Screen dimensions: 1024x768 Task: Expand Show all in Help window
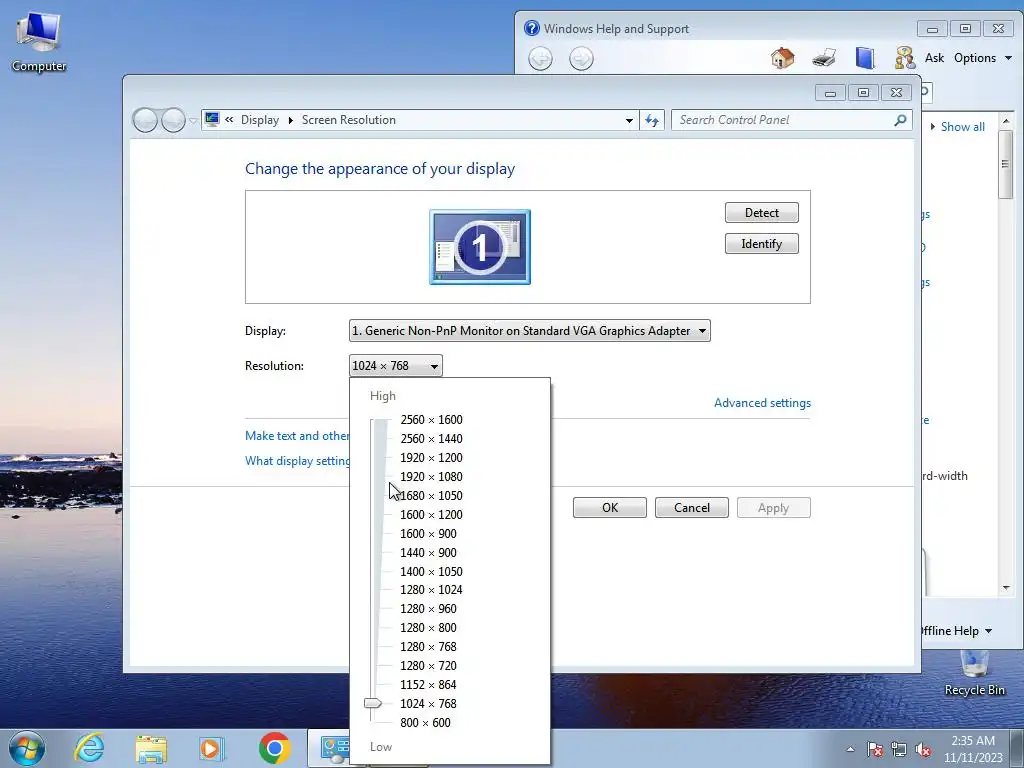958,127
